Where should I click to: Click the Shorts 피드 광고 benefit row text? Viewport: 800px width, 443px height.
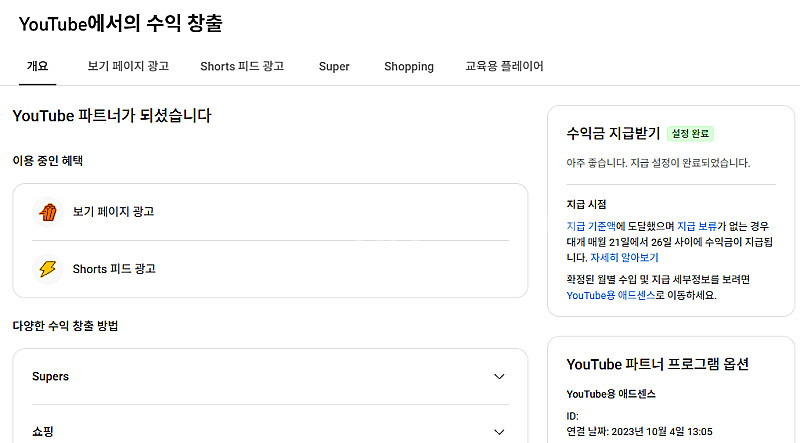[x=114, y=268]
